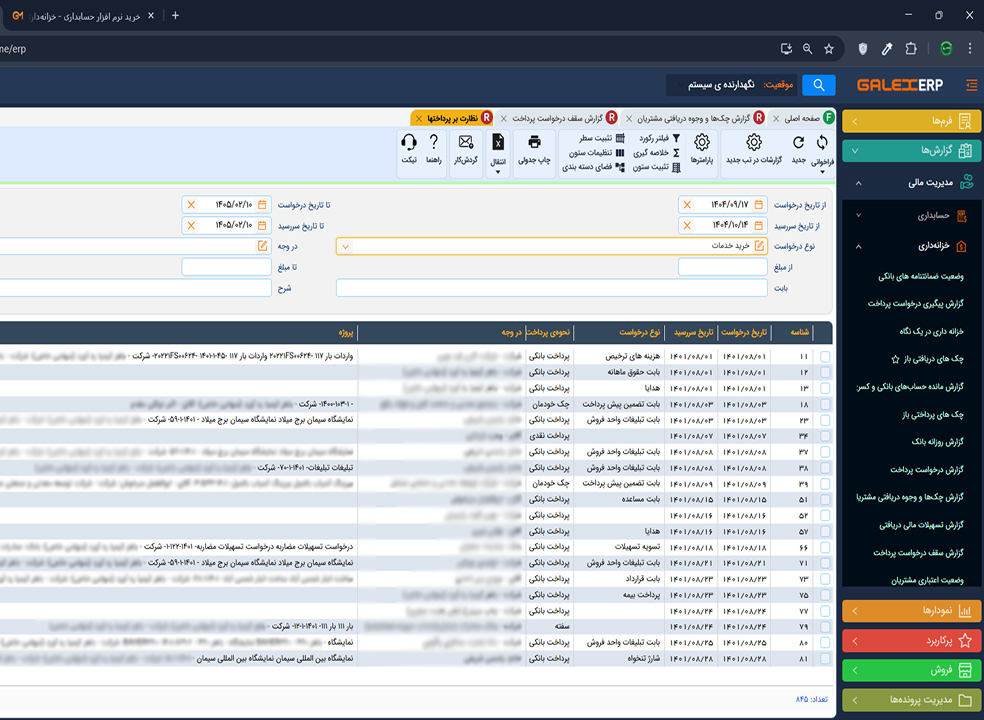Viewport: 984px width, 720px height.
Task: Open the فروش sidebar section
Action: 911,670
